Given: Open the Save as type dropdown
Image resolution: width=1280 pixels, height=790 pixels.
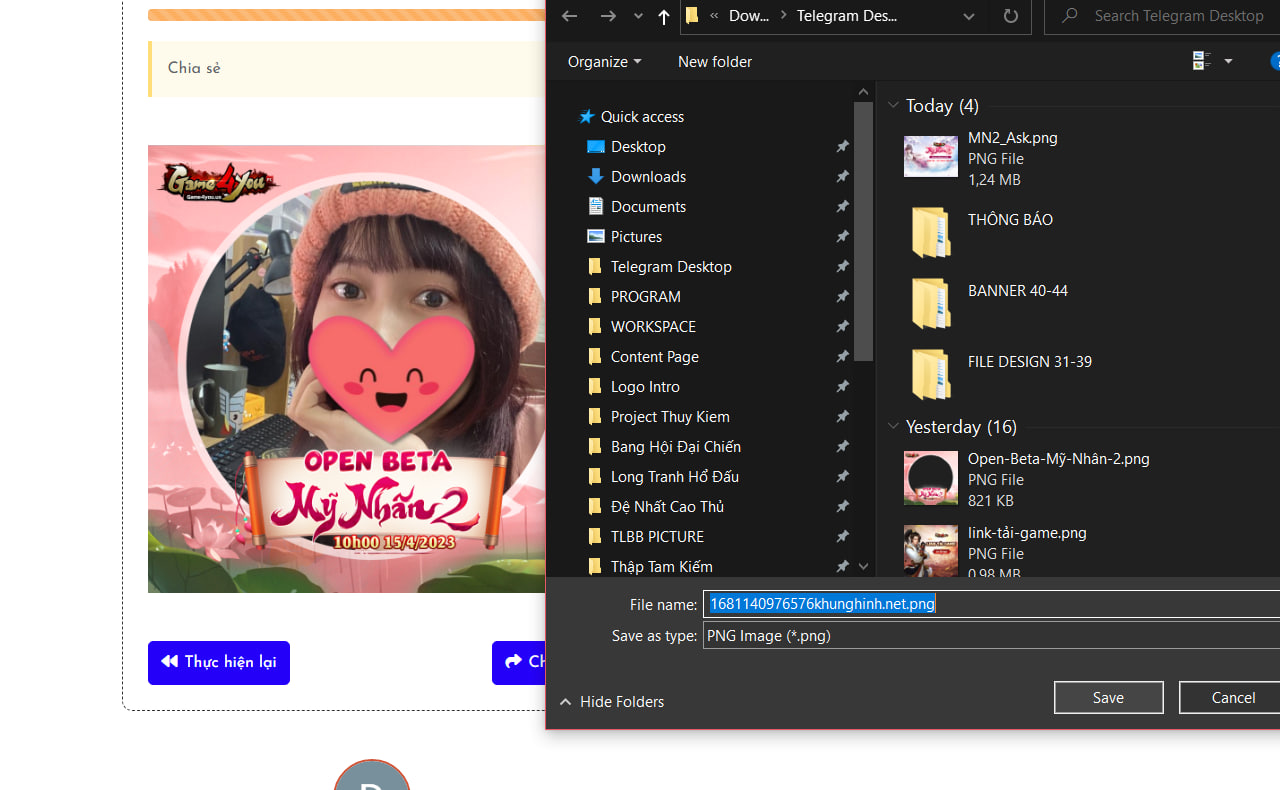Looking at the screenshot, I should tap(991, 636).
